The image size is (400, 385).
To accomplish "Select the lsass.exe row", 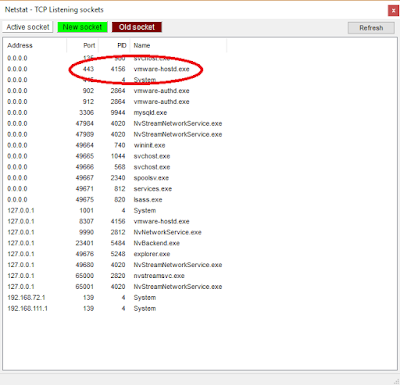I will click(115, 200).
